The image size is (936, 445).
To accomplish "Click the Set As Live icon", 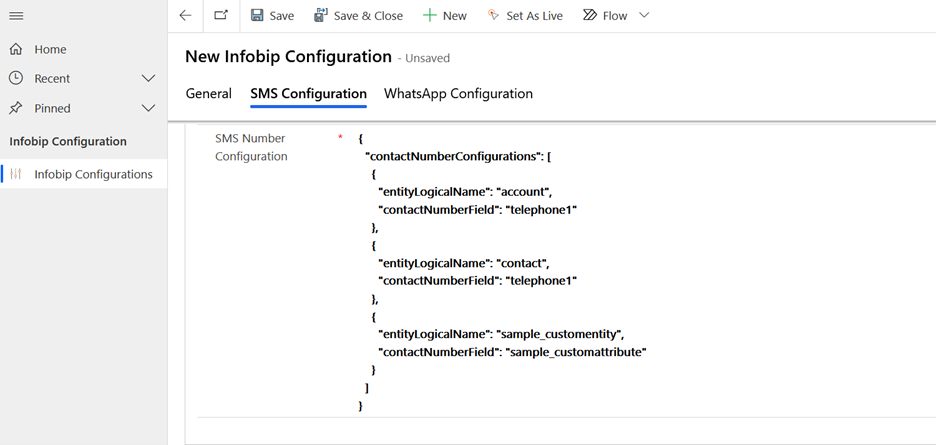I will coord(492,16).
